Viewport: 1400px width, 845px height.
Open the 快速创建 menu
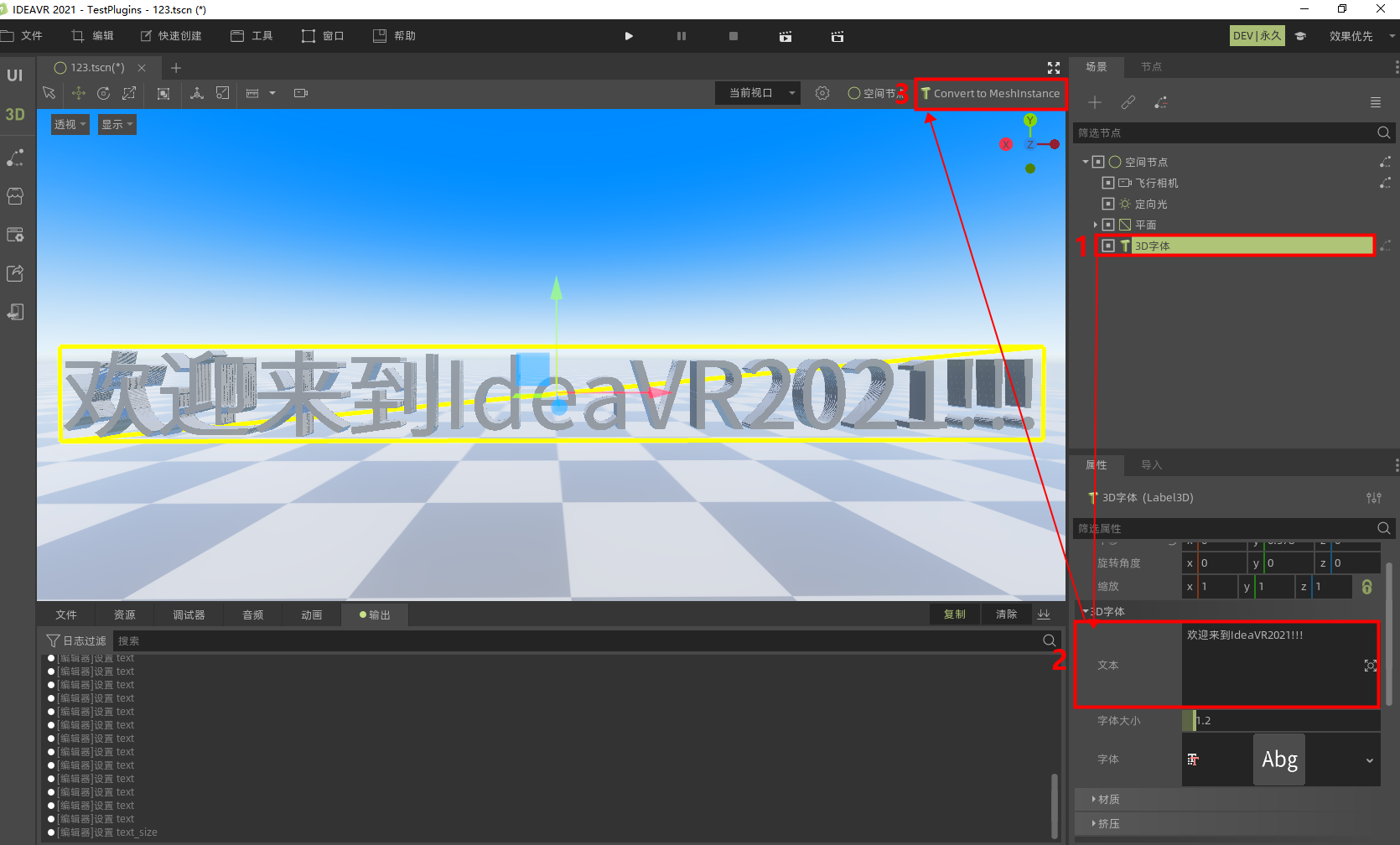click(171, 36)
